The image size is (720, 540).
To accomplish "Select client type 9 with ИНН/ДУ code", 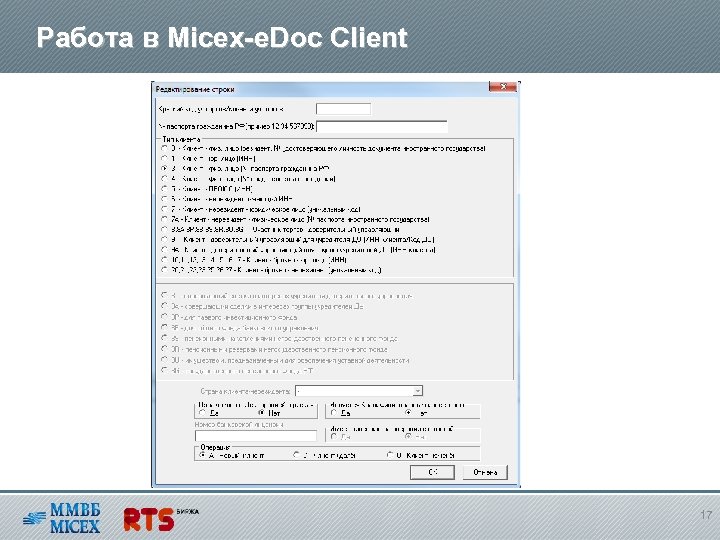I will [x=164, y=240].
